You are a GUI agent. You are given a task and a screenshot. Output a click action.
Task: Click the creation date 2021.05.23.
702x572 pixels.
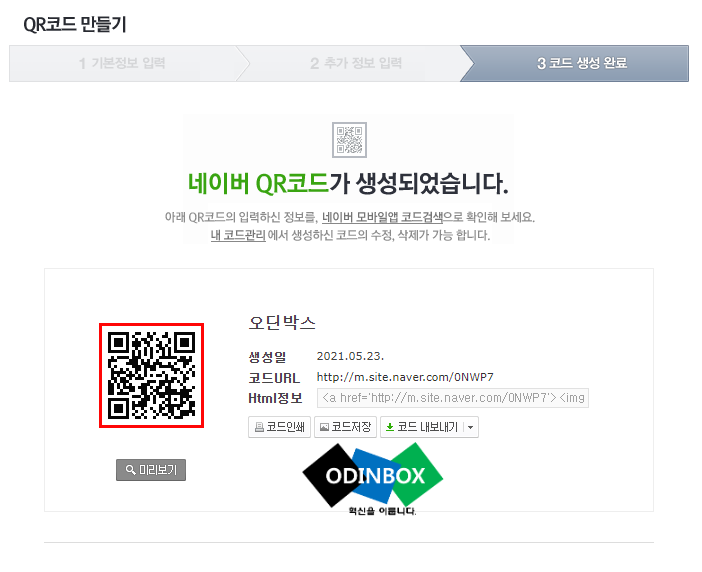pos(350,356)
